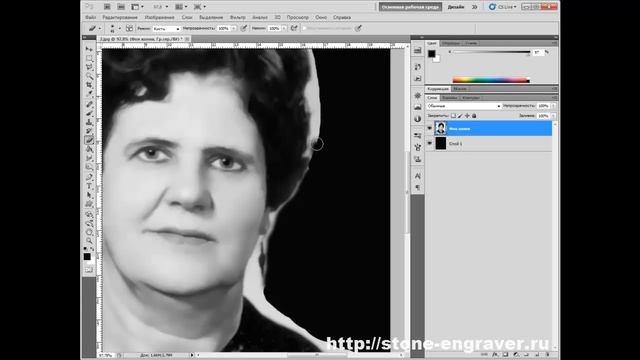Select the Move tool in the toolbox

(89, 49)
